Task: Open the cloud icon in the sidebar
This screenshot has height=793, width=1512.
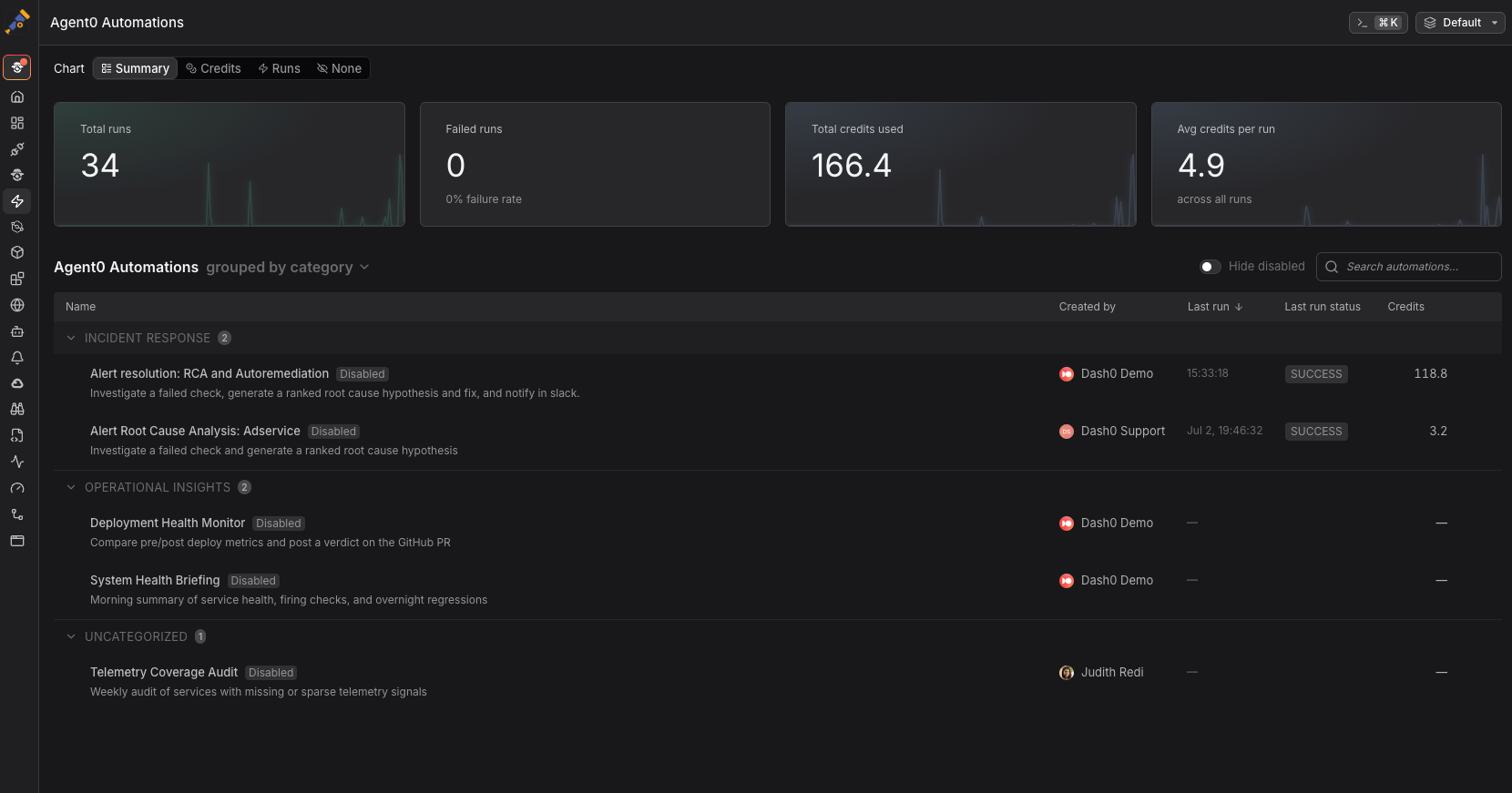Action: [x=17, y=383]
